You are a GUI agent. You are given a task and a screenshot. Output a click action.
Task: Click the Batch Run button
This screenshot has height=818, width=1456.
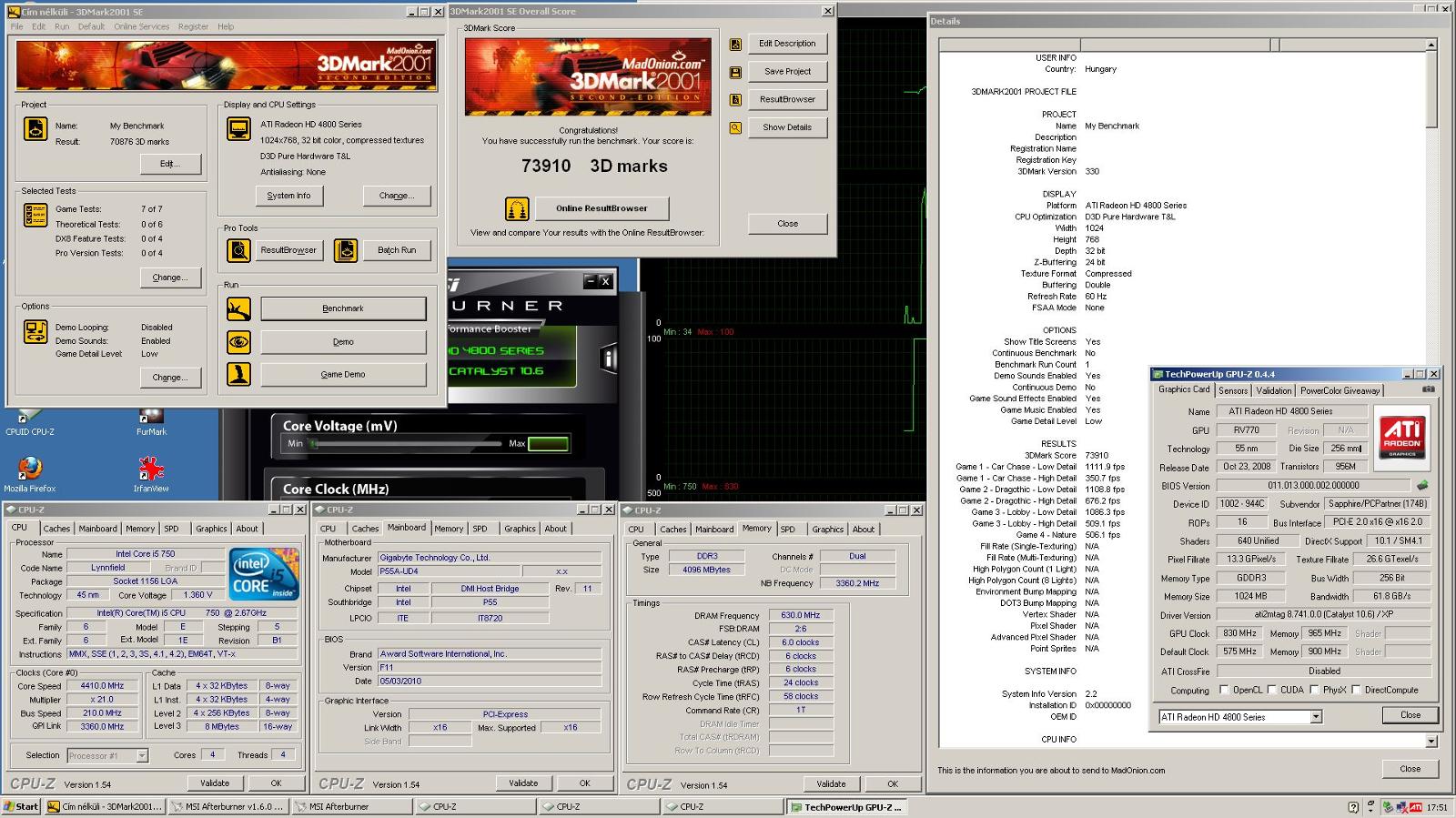pos(397,250)
